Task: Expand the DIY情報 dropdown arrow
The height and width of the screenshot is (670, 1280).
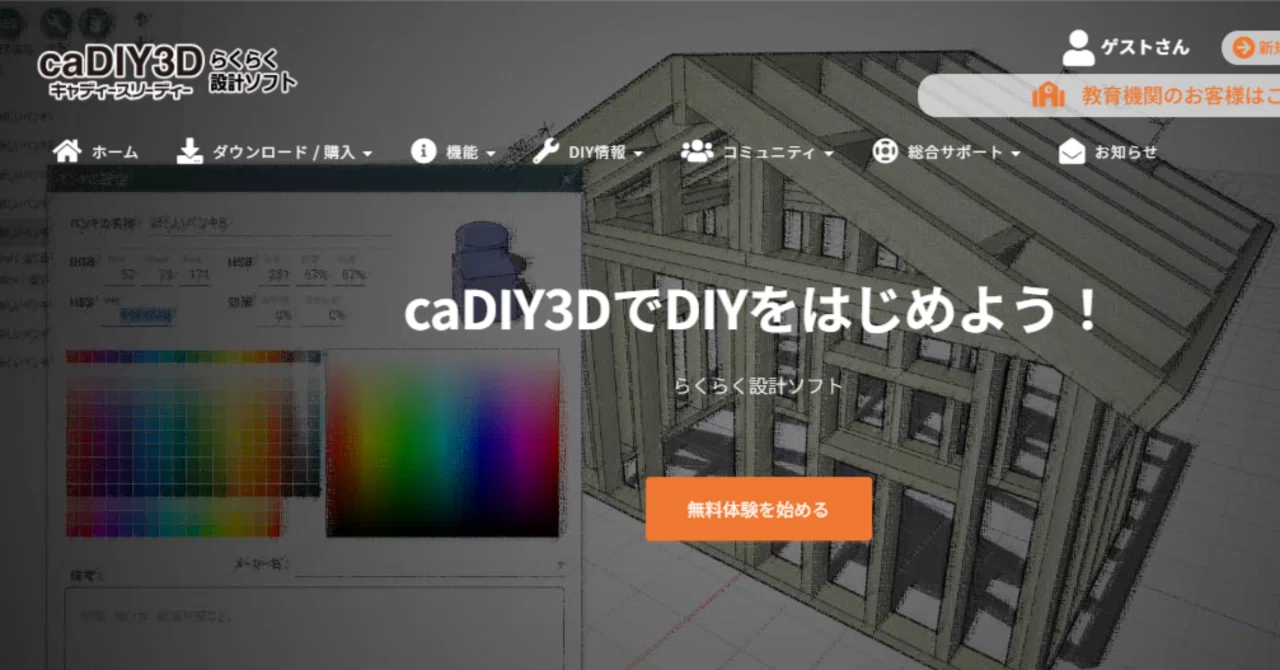Action: [638, 154]
